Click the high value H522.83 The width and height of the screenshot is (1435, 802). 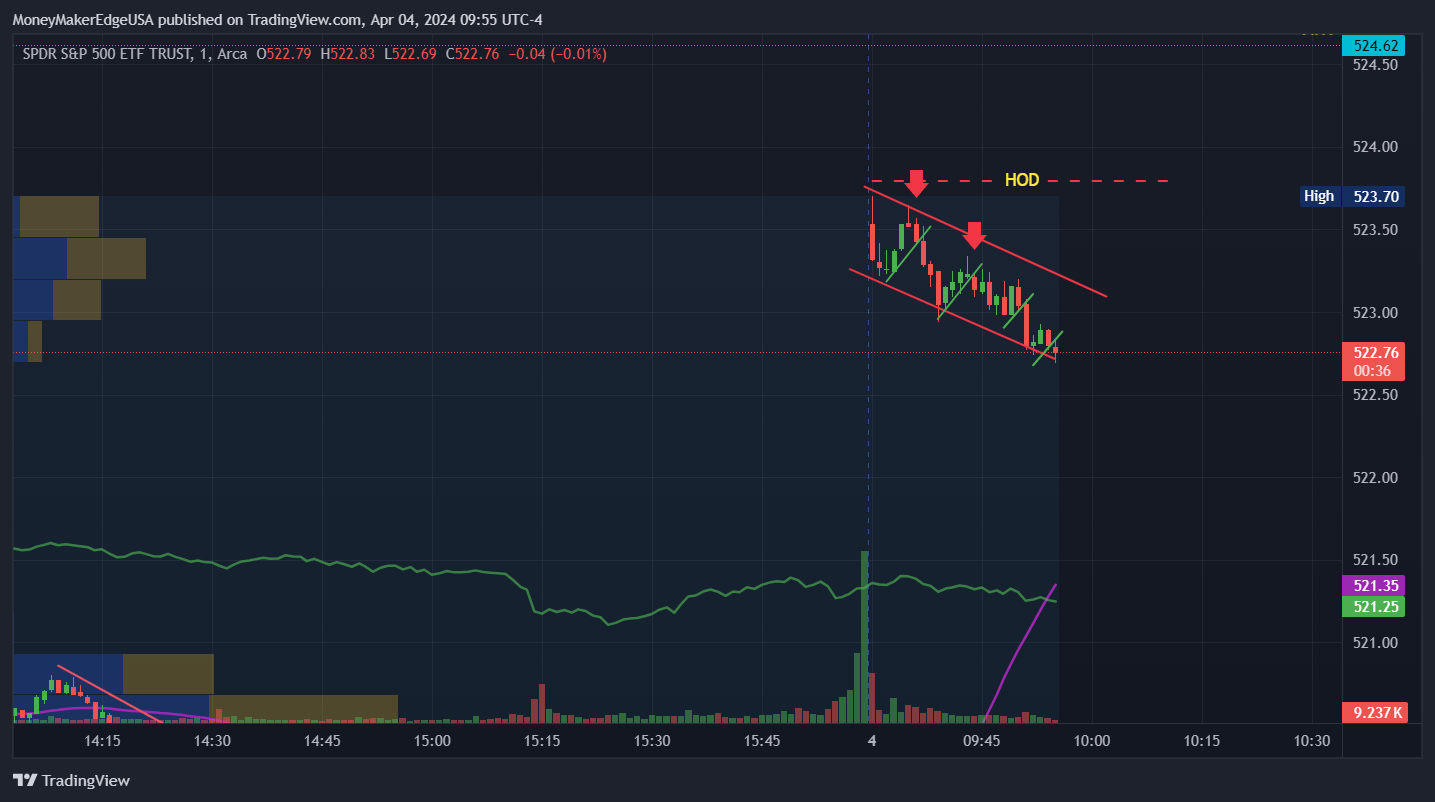pos(348,54)
